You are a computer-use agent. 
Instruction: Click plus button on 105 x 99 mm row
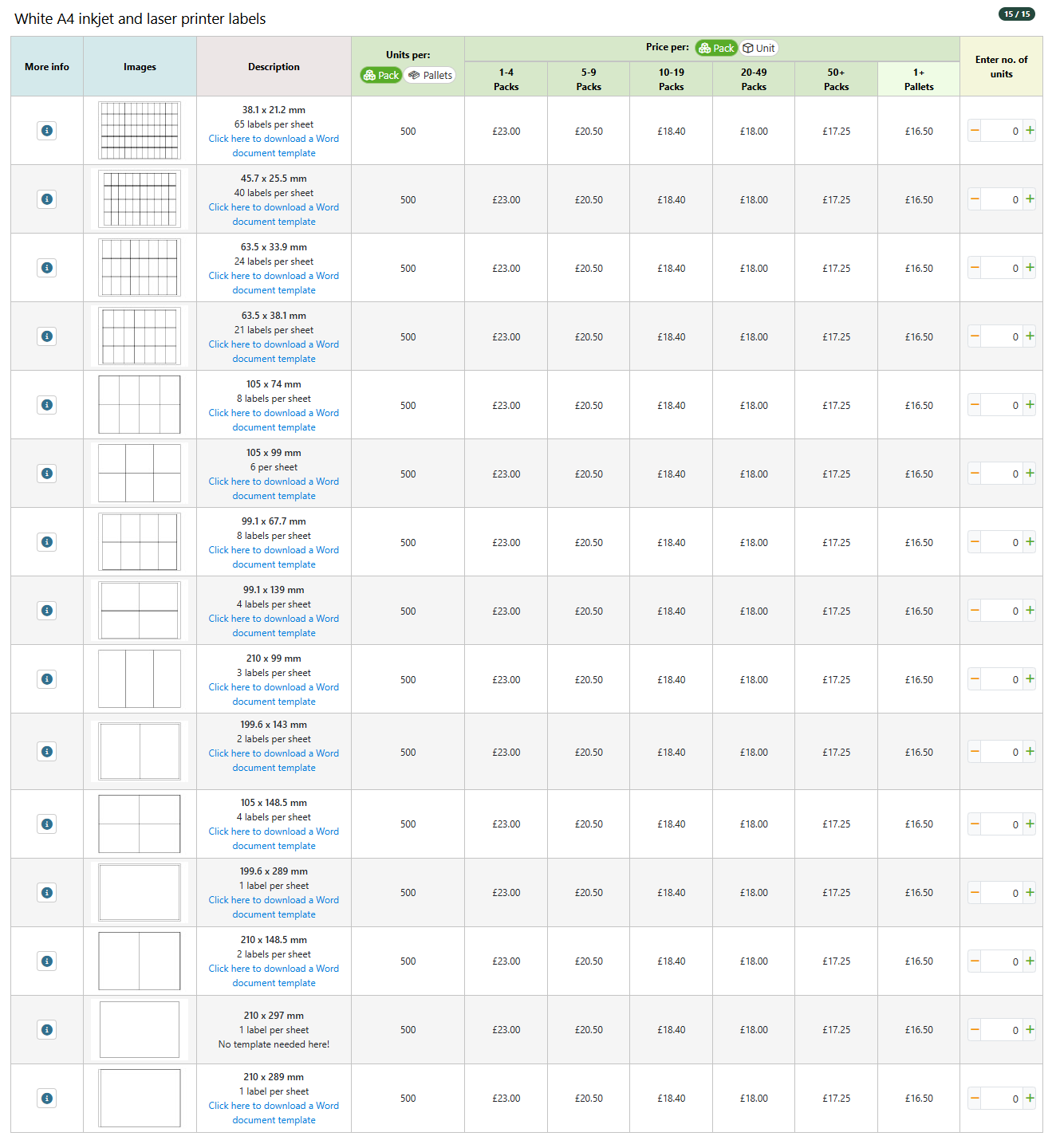[1030, 473]
